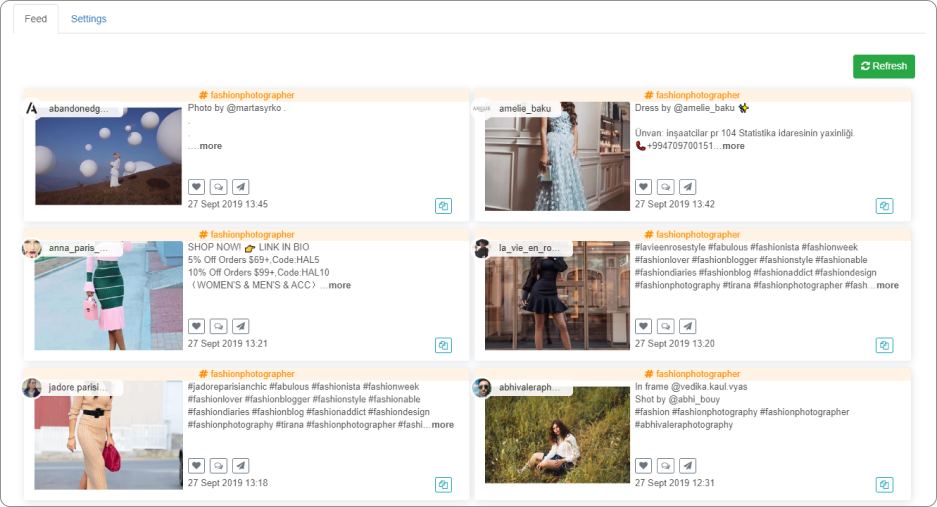View the abhivaleraph grass field photo
The height and width of the screenshot is (507, 937).
[x=543, y=435]
